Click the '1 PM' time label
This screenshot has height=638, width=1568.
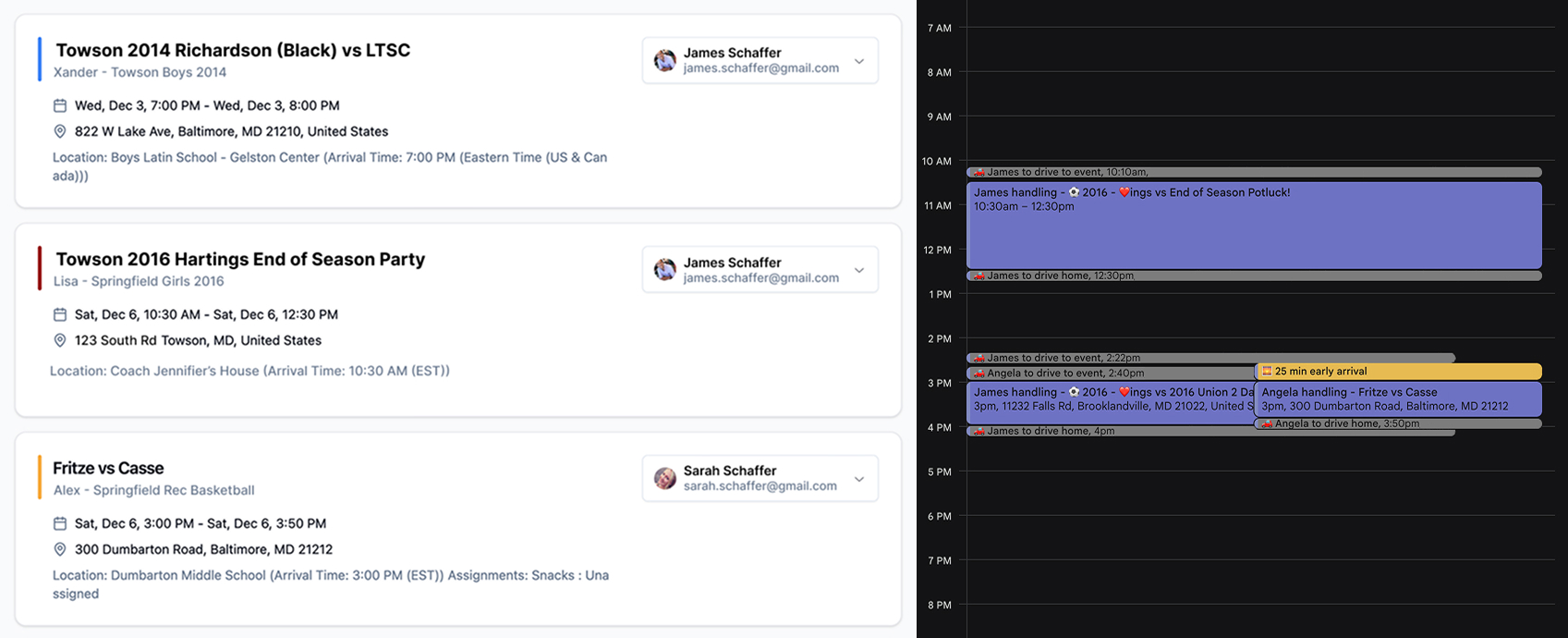940,294
